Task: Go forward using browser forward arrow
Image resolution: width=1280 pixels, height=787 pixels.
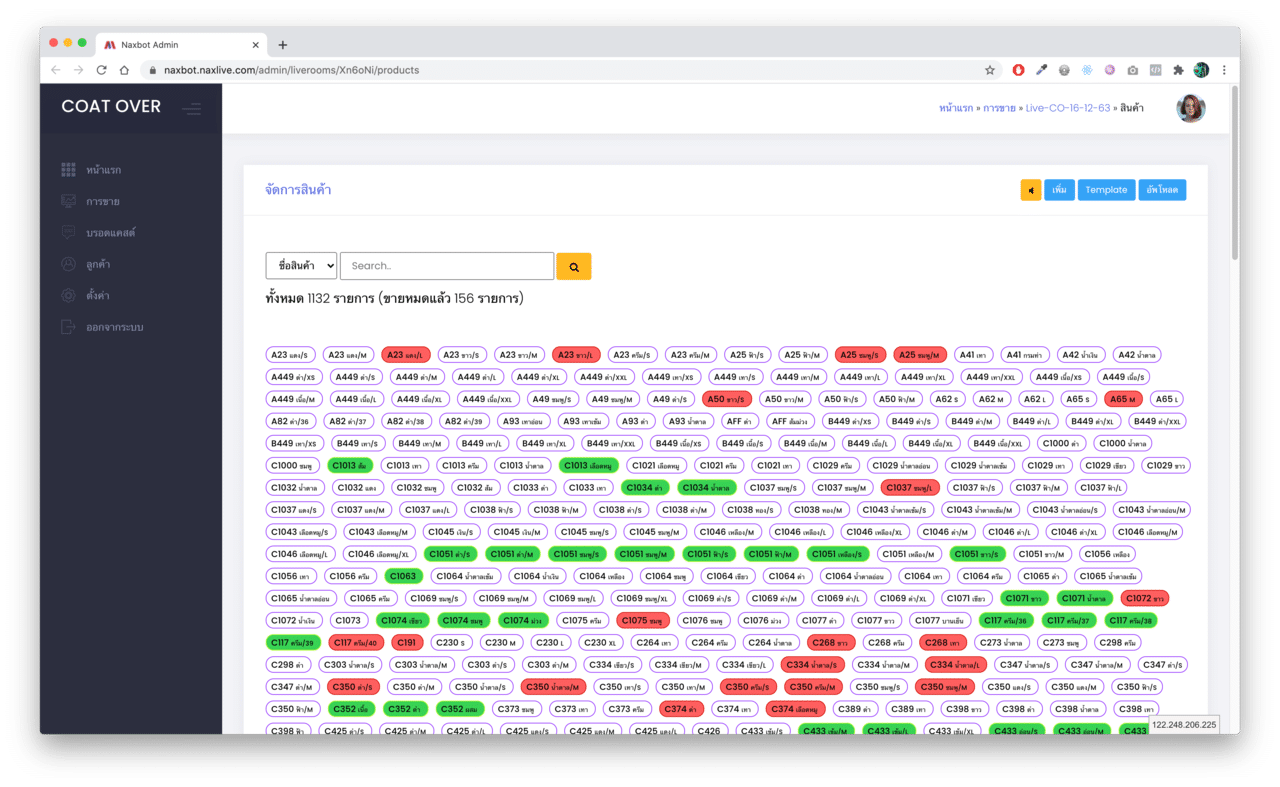Action: (x=78, y=70)
